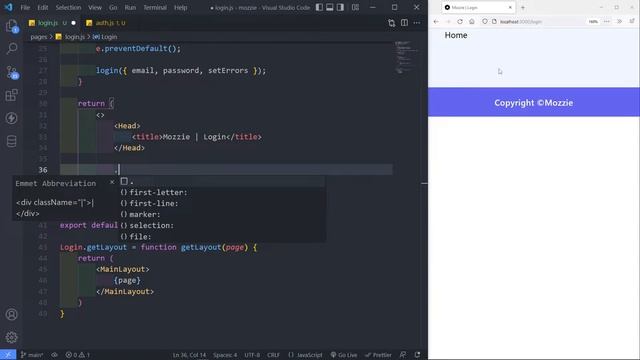The height and width of the screenshot is (360, 640).
Task: Click UTF-8 encoding status entry
Action: coord(252,355)
